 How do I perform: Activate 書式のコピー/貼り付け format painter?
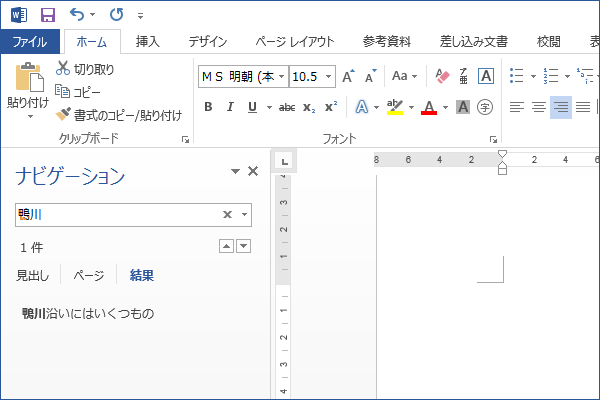(x=119, y=115)
